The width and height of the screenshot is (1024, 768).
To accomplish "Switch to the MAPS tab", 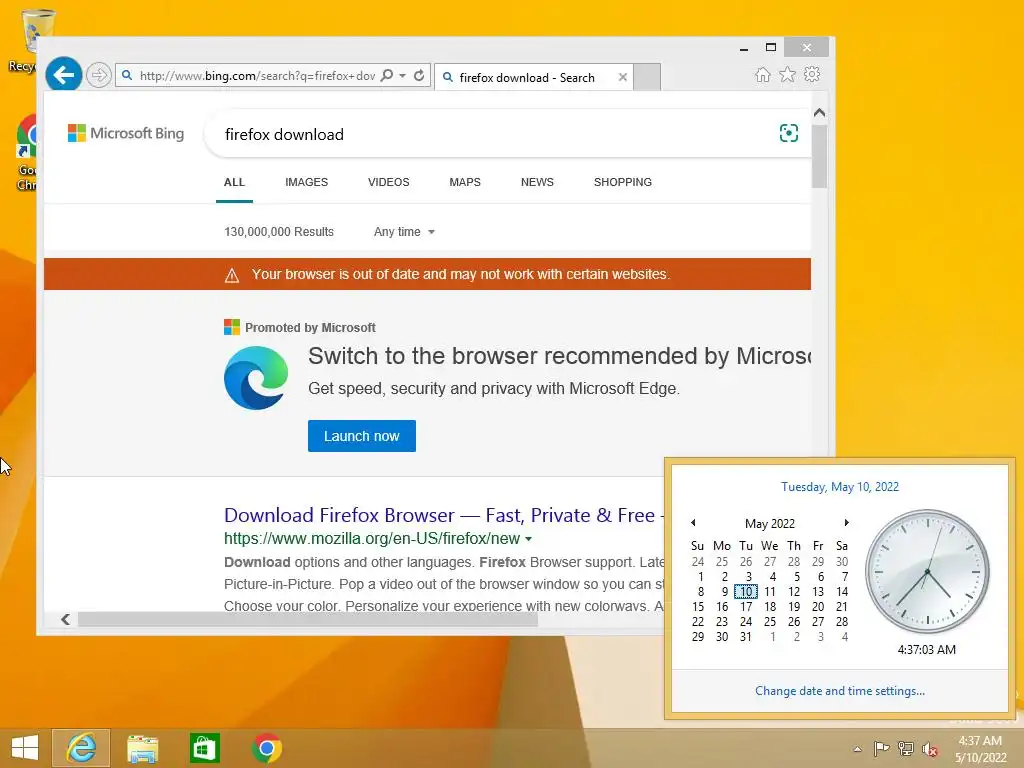I will click(465, 182).
